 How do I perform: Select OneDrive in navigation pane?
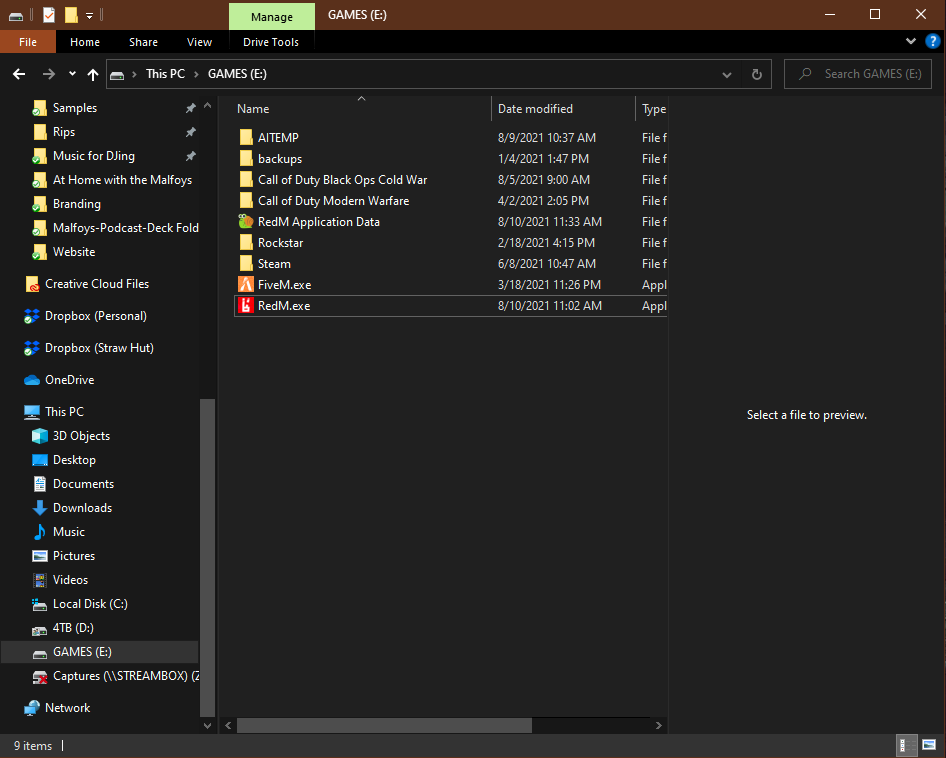(x=69, y=380)
